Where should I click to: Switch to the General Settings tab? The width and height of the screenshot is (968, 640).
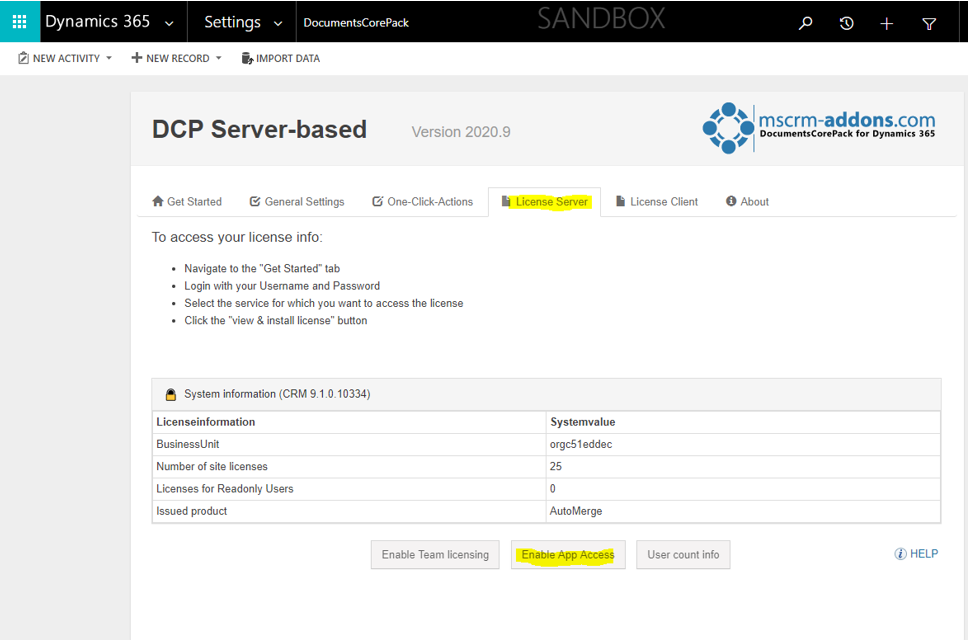[x=297, y=202]
